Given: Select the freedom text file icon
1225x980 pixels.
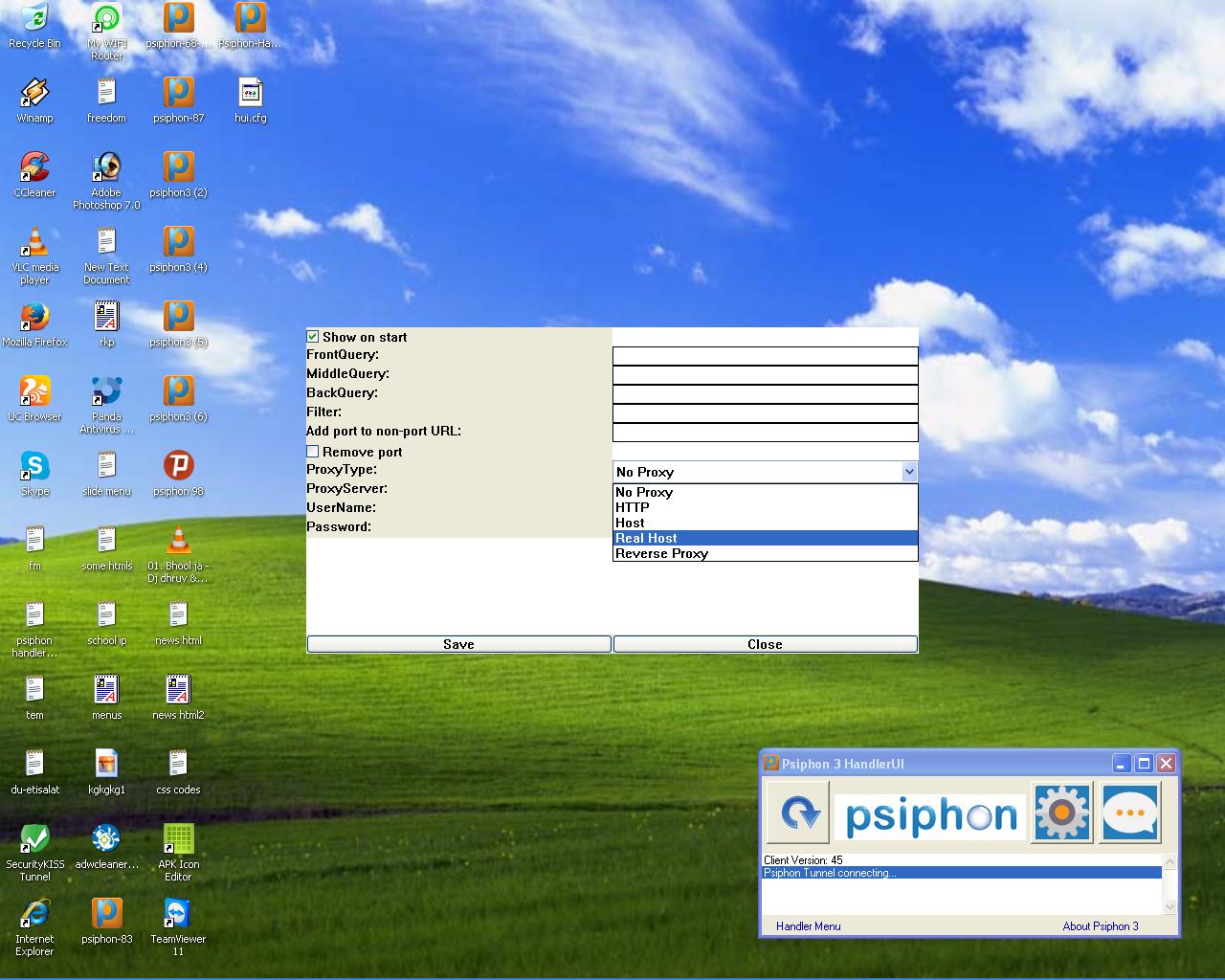Looking at the screenshot, I should tap(106, 100).
